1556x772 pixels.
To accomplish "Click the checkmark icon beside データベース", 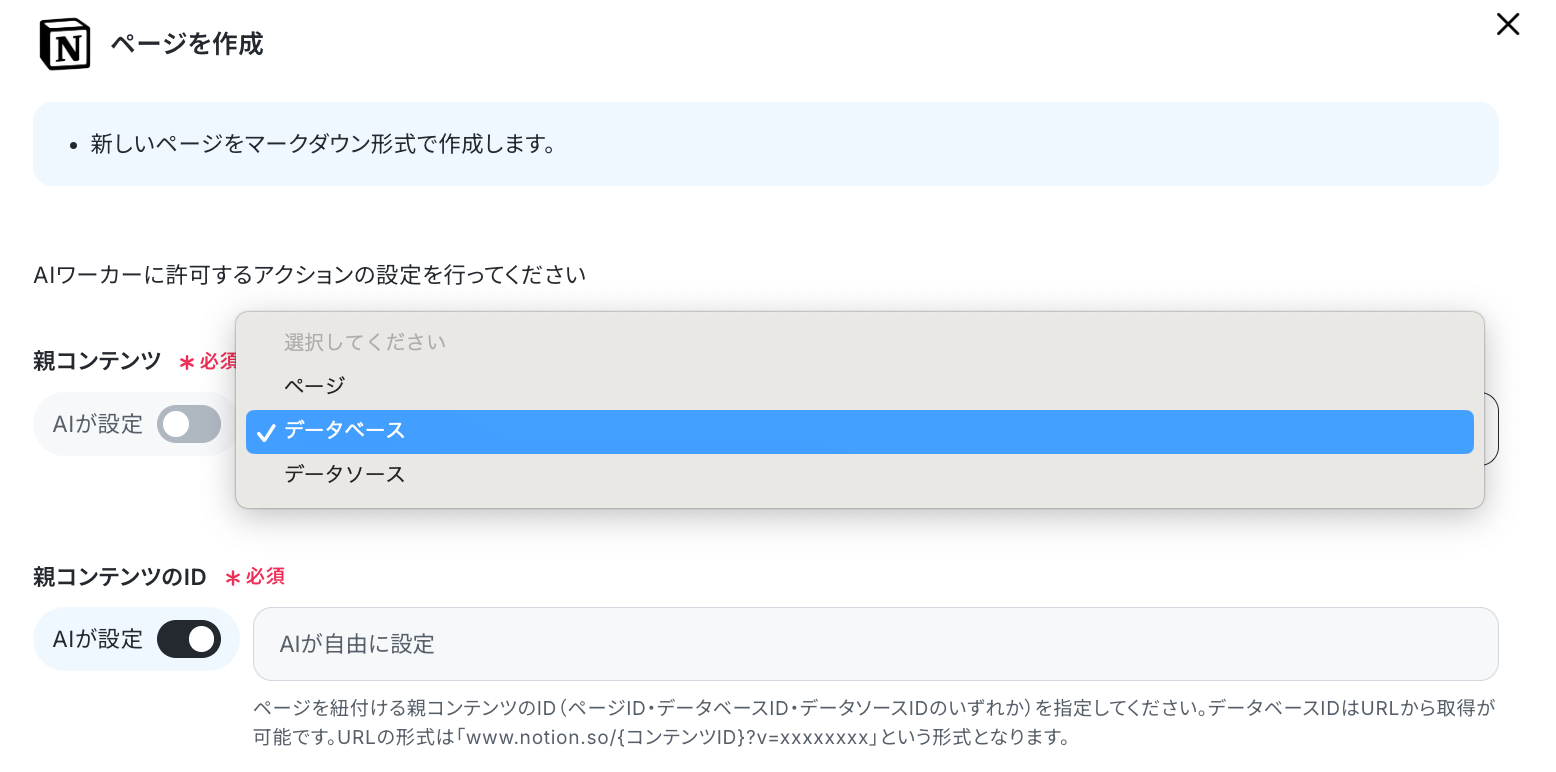I will click(x=266, y=432).
